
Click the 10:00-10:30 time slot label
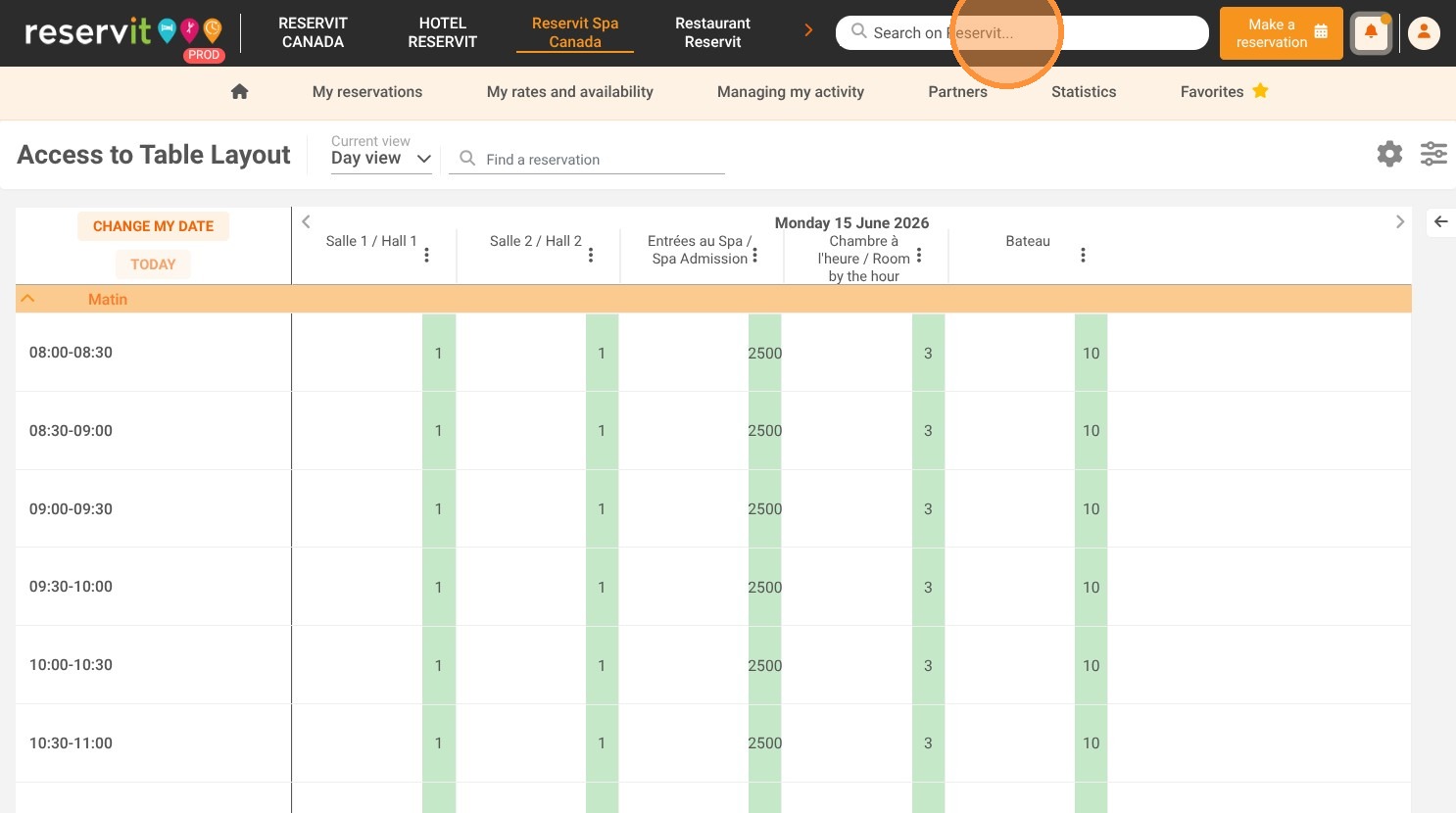[x=71, y=665]
